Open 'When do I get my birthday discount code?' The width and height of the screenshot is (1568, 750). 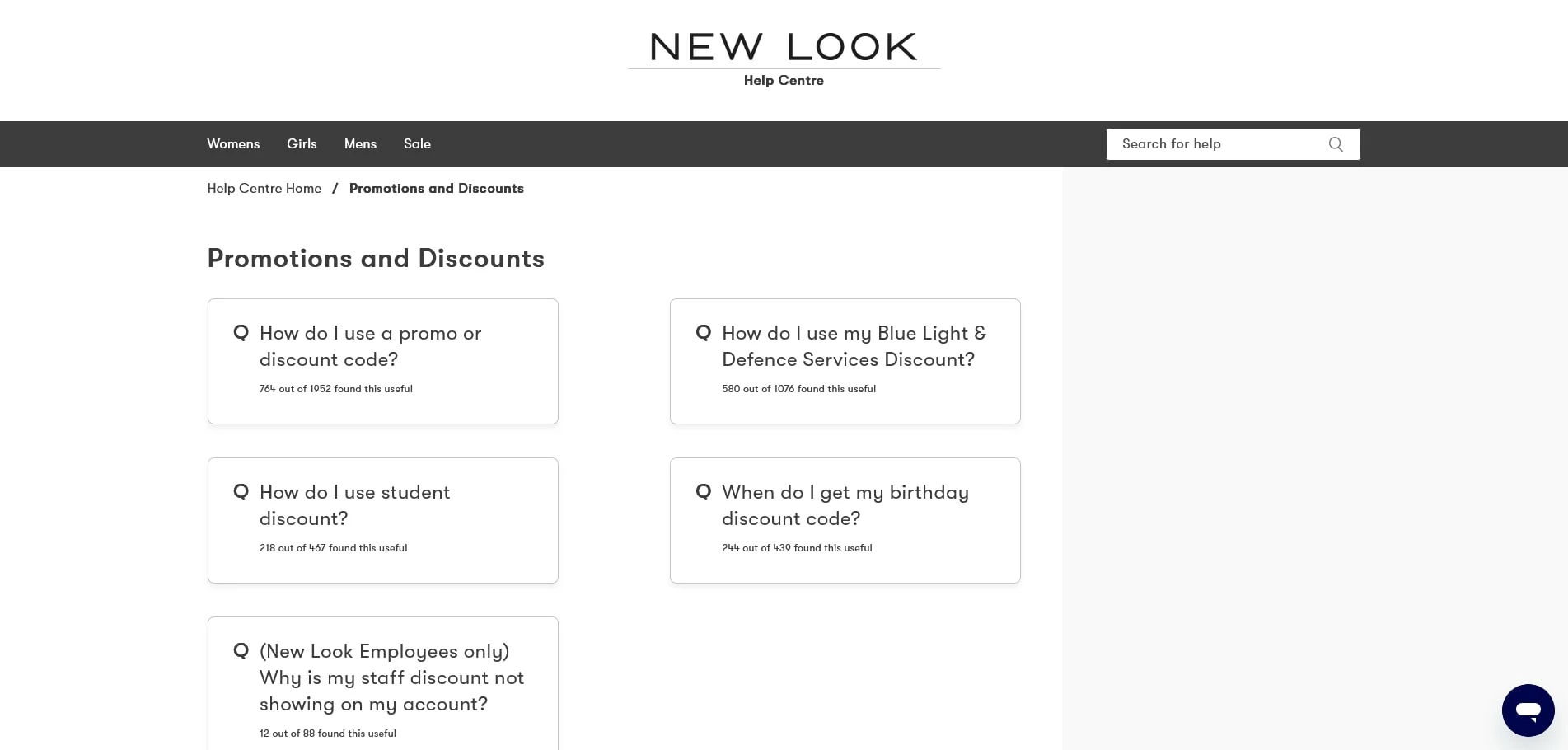[845, 505]
